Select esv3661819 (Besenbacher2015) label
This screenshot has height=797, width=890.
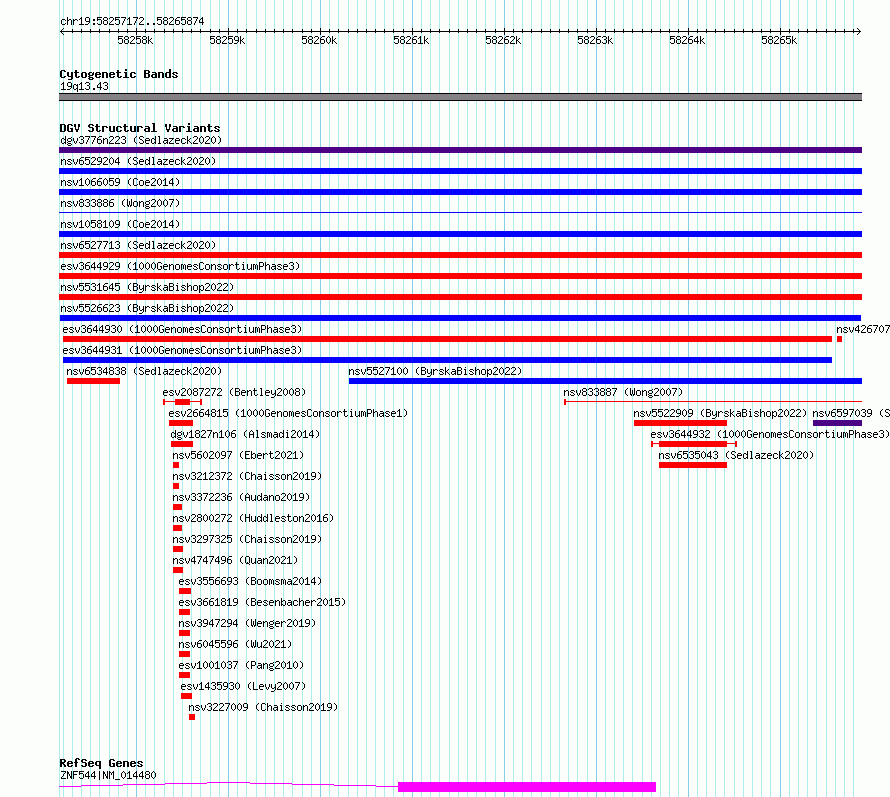pyautogui.click(x=262, y=602)
